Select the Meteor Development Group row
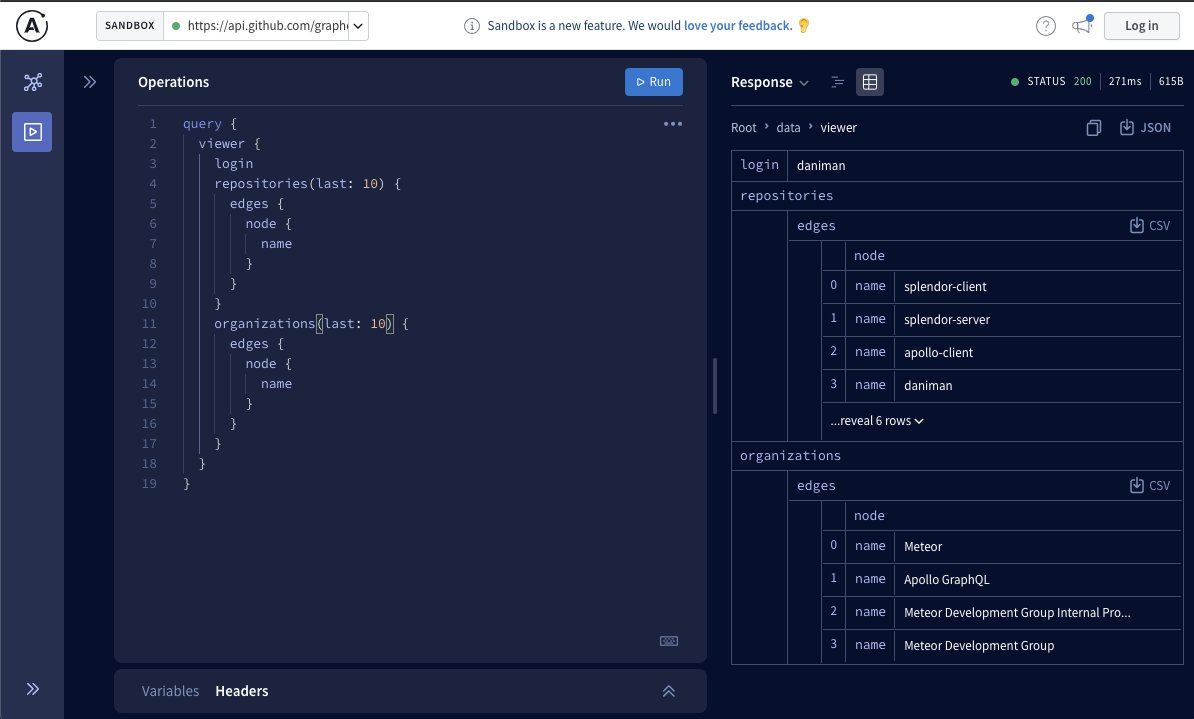 pos(1002,645)
